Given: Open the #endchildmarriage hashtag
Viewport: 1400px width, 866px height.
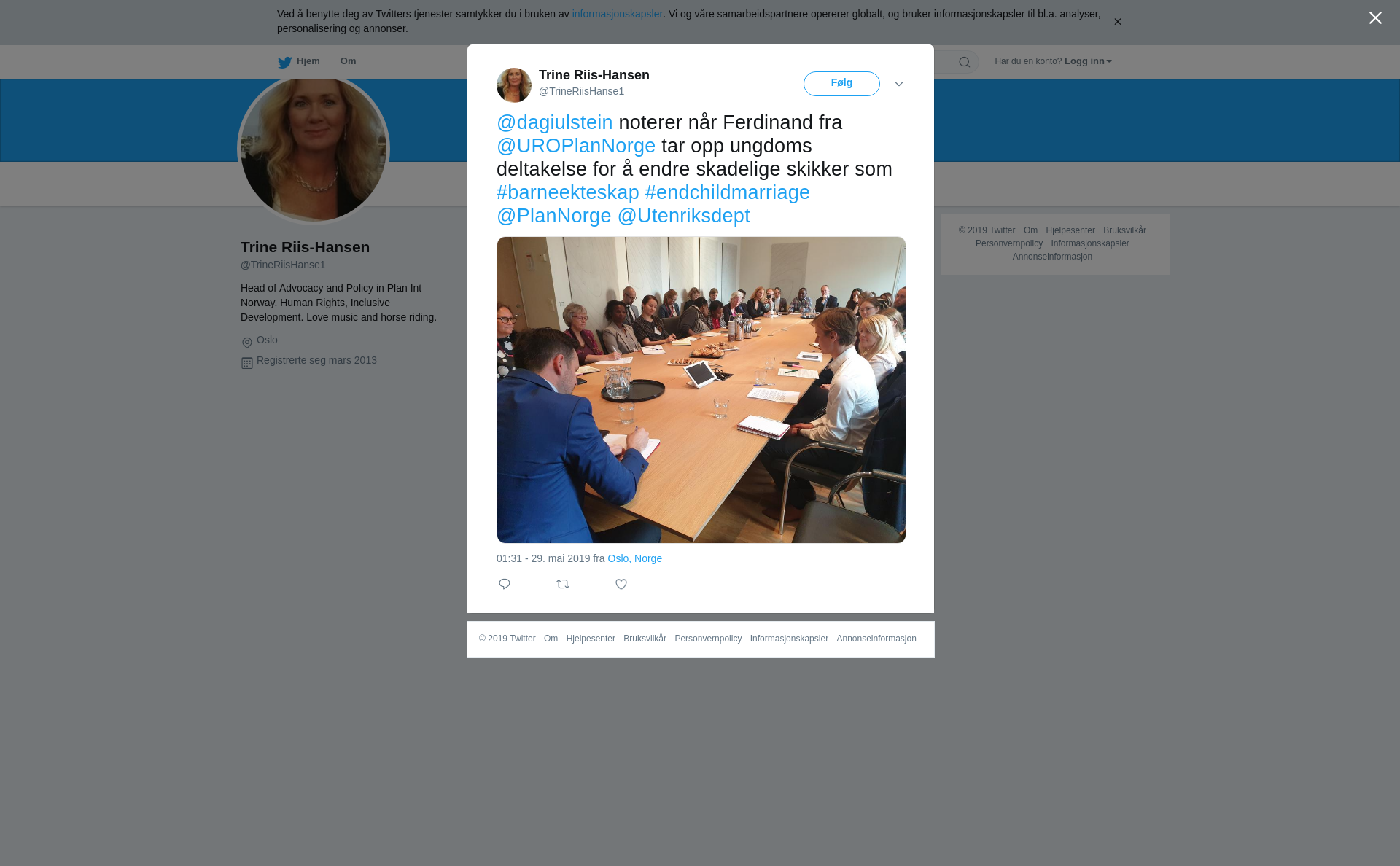Looking at the screenshot, I should point(728,192).
